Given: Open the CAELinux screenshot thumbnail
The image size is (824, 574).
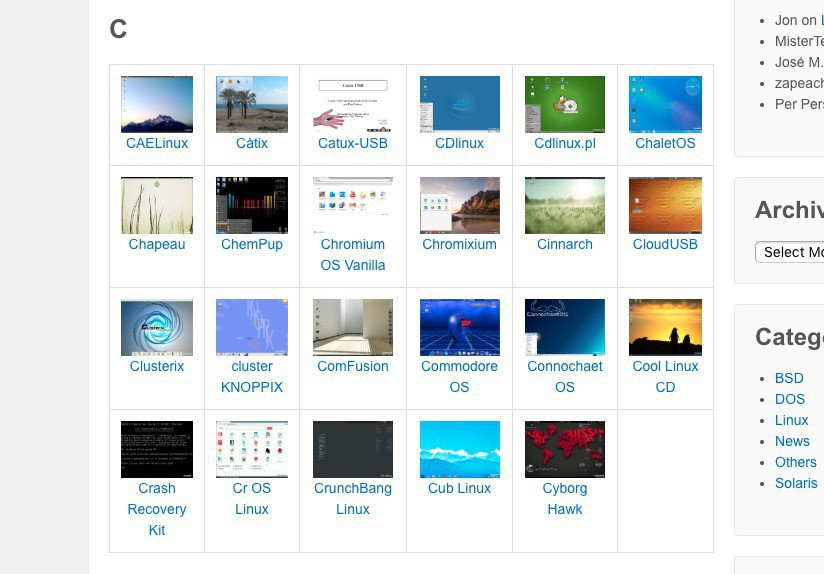Looking at the screenshot, I should pyautogui.click(x=157, y=104).
